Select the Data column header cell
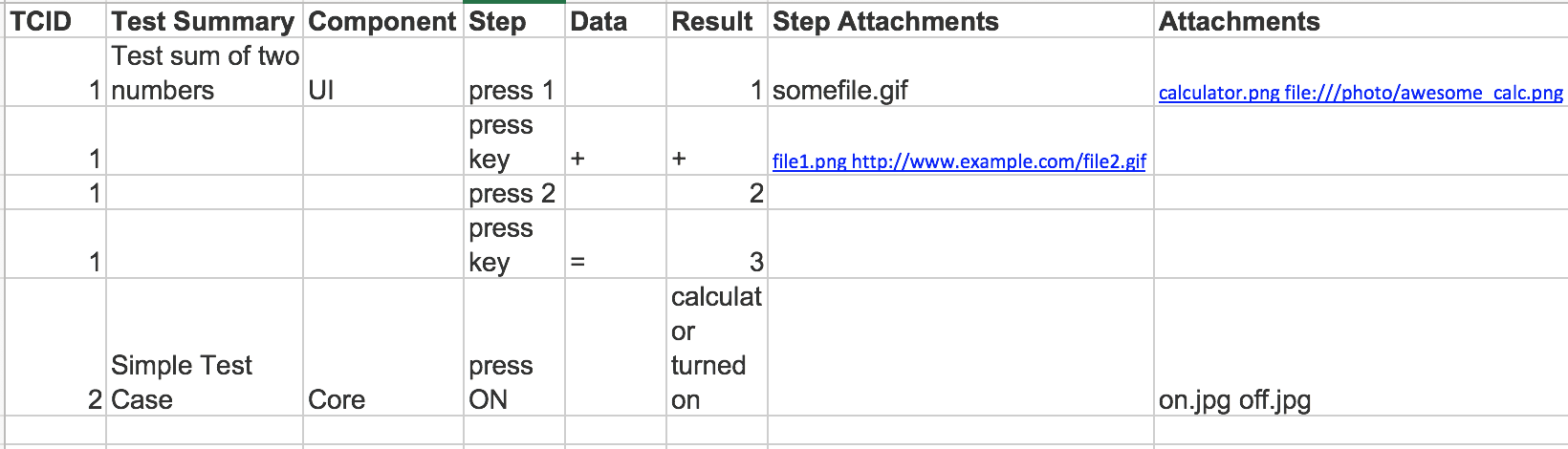The image size is (1568, 449). 616,21
